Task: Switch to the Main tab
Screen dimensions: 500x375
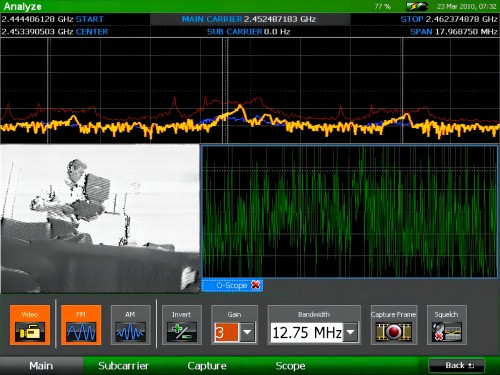Action: tap(41, 366)
